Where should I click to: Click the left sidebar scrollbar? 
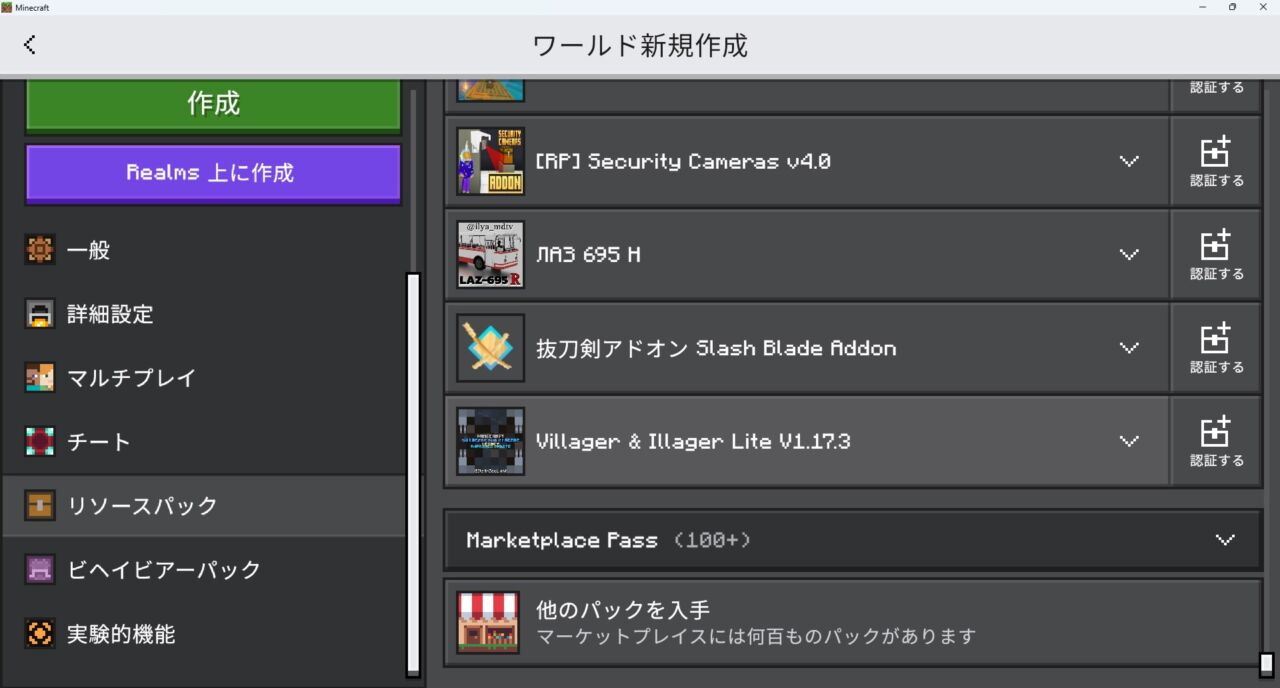point(413,474)
